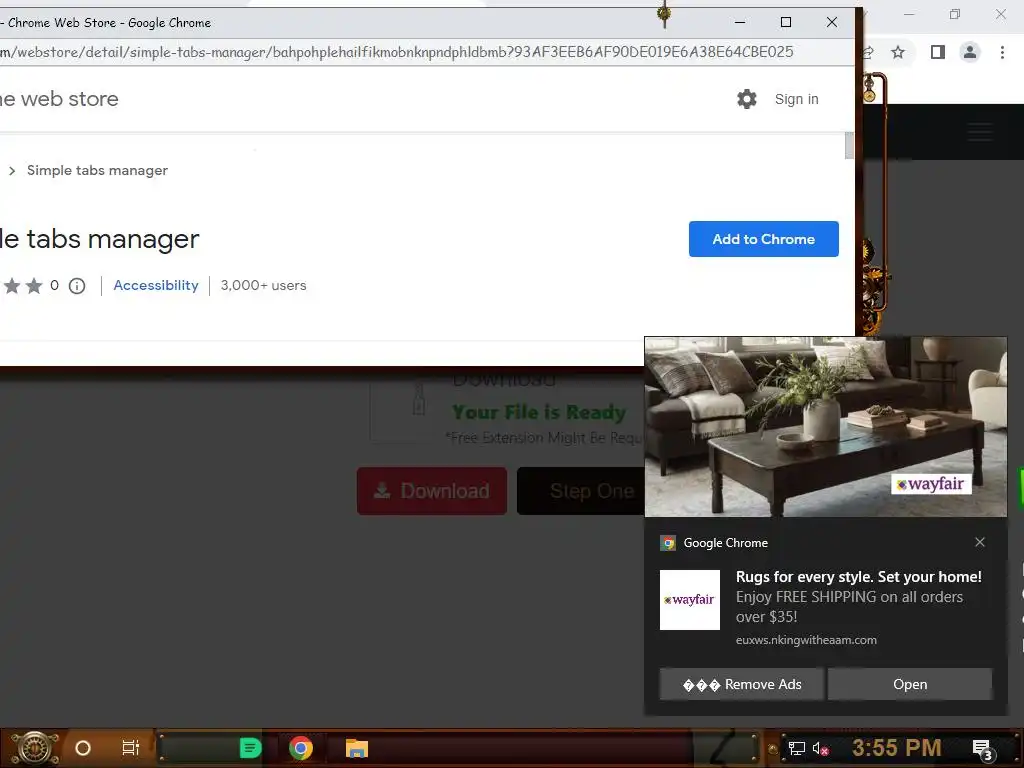Click the 3,000+ users text
The height and width of the screenshot is (768, 1024).
click(263, 285)
